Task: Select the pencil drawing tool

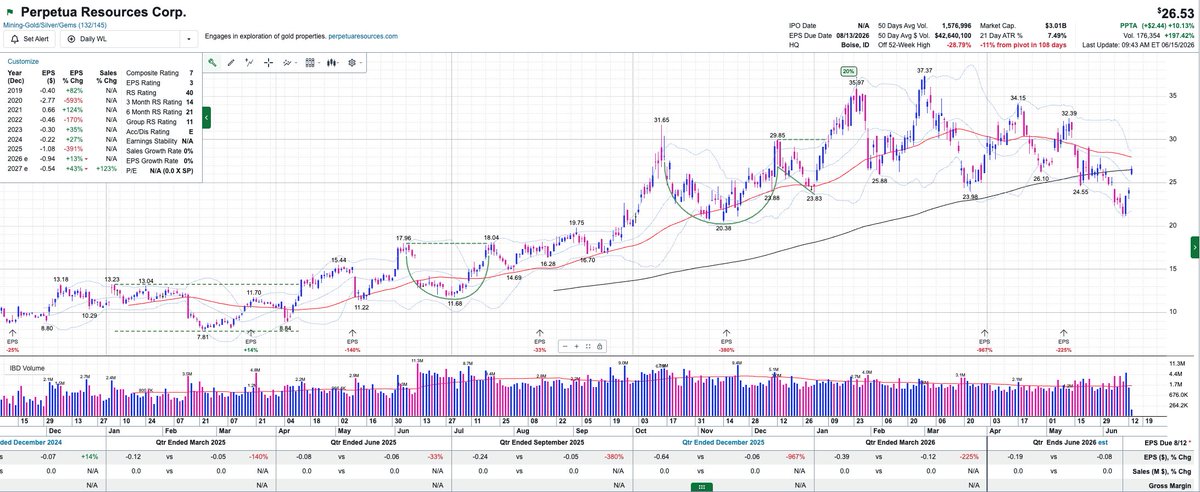Action: (232, 62)
